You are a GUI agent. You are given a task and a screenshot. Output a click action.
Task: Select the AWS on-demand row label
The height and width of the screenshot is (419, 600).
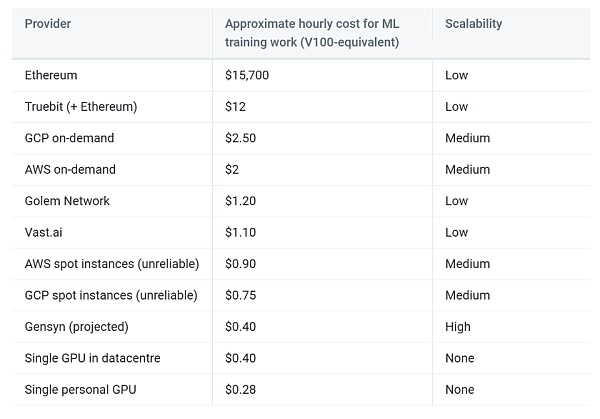pyautogui.click(x=70, y=170)
